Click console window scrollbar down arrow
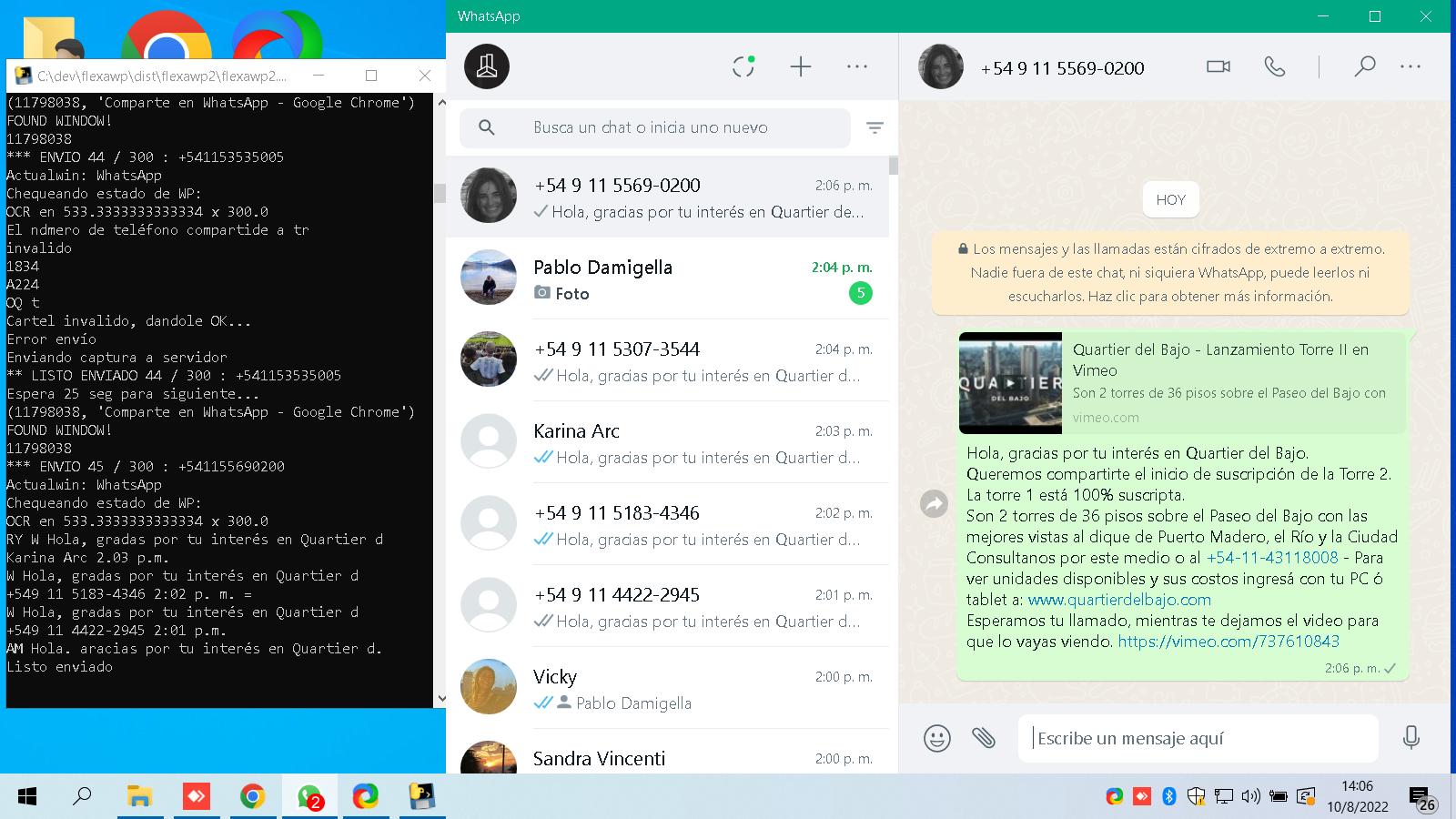Screen dimensions: 1456x819 tap(441, 699)
